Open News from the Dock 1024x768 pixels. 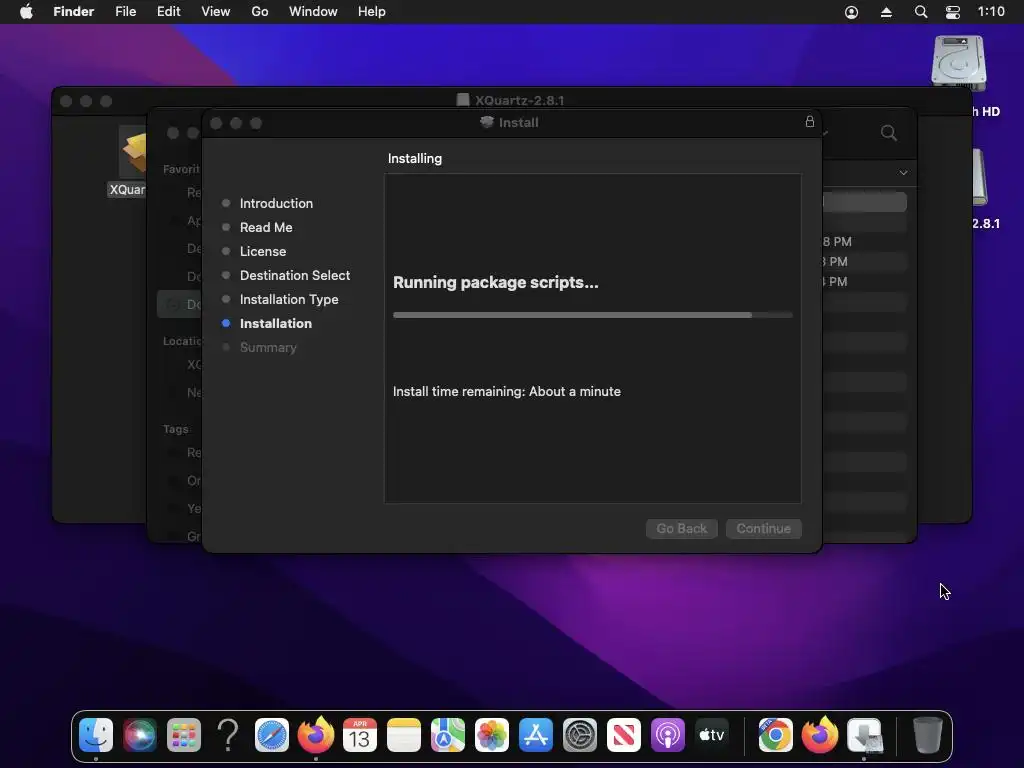click(x=624, y=735)
